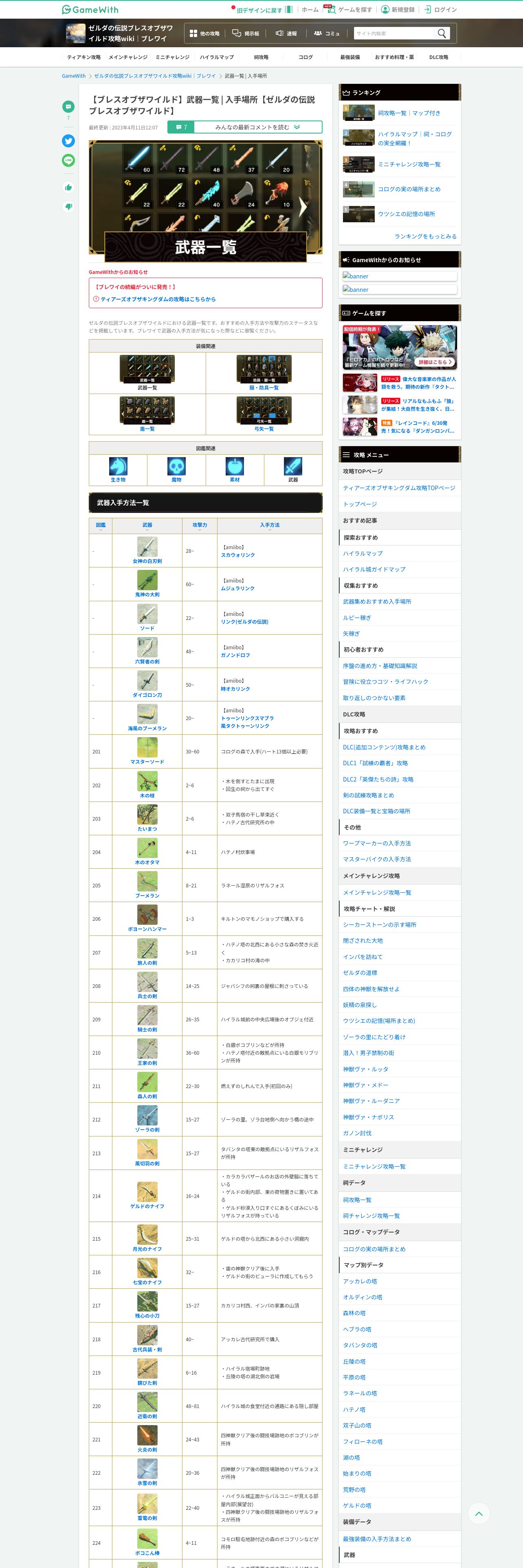Open マスターソード weapon icon
523x1568 pixels.
(147, 747)
